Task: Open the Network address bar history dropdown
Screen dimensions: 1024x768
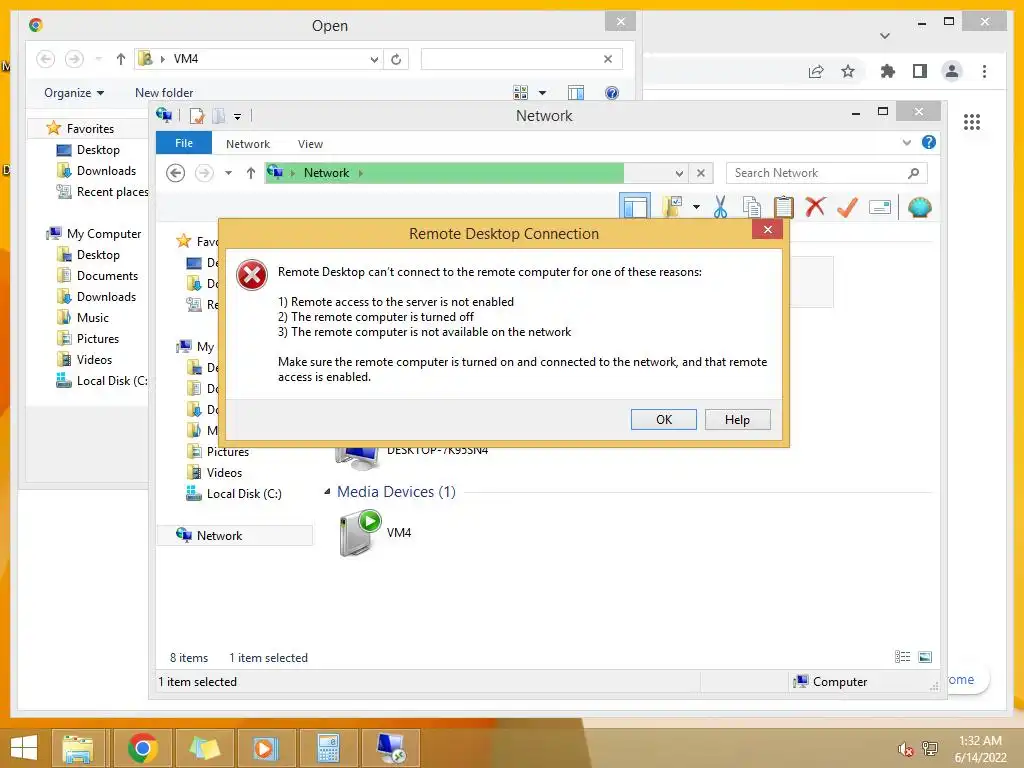Action: [679, 173]
